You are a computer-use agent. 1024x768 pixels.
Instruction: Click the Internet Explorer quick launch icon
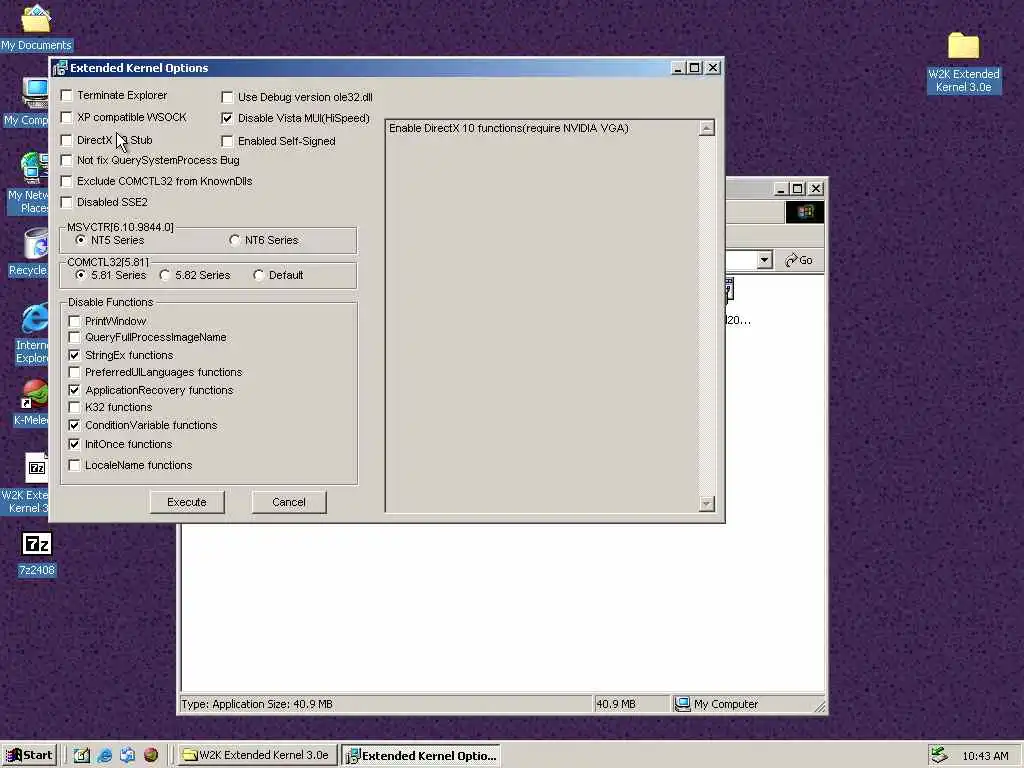(104, 755)
